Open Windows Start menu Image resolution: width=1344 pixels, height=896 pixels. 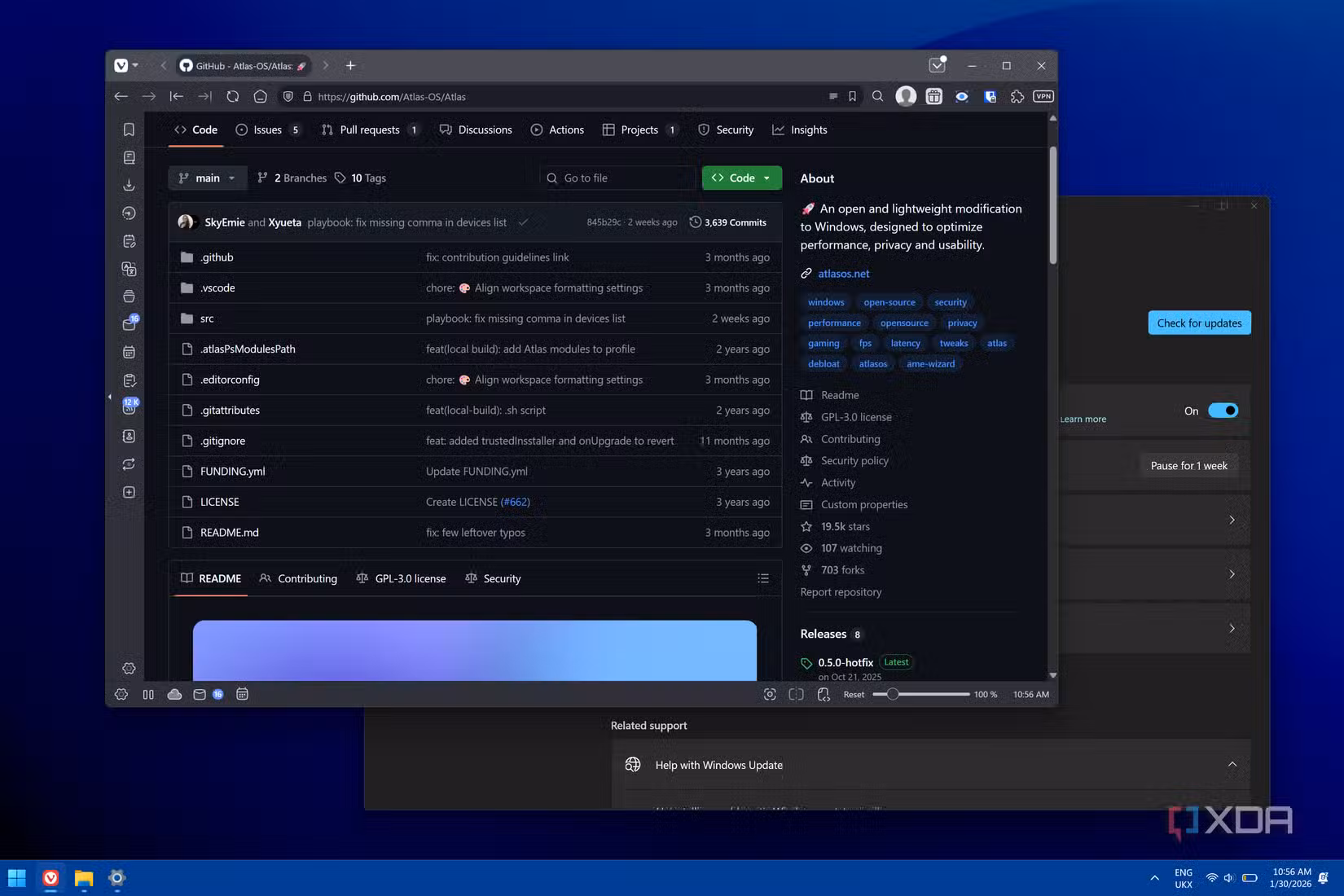[x=16, y=878]
